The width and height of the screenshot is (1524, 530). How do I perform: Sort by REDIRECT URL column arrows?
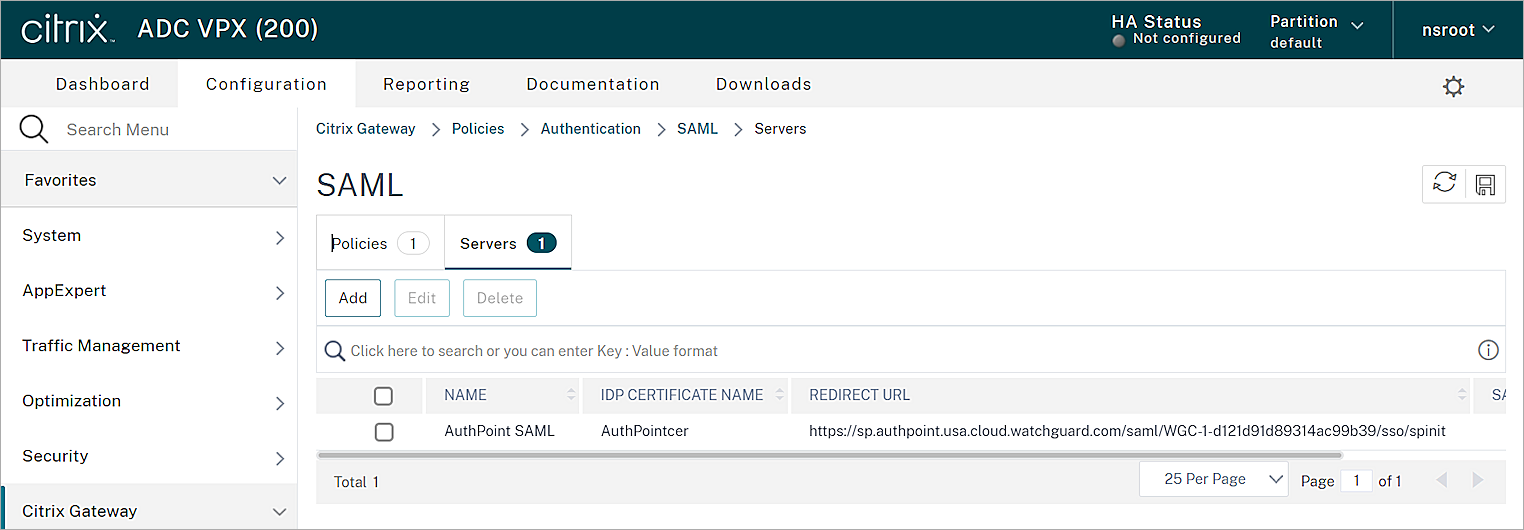1461,395
